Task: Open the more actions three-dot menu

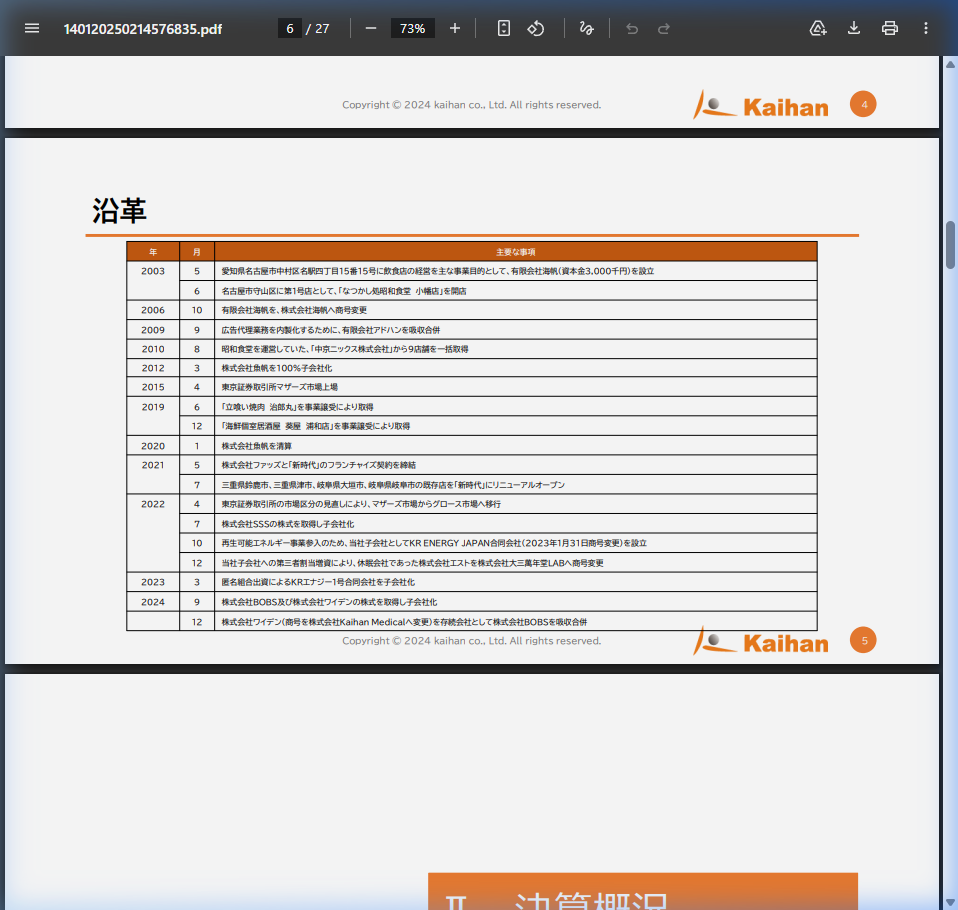Action: pos(926,28)
